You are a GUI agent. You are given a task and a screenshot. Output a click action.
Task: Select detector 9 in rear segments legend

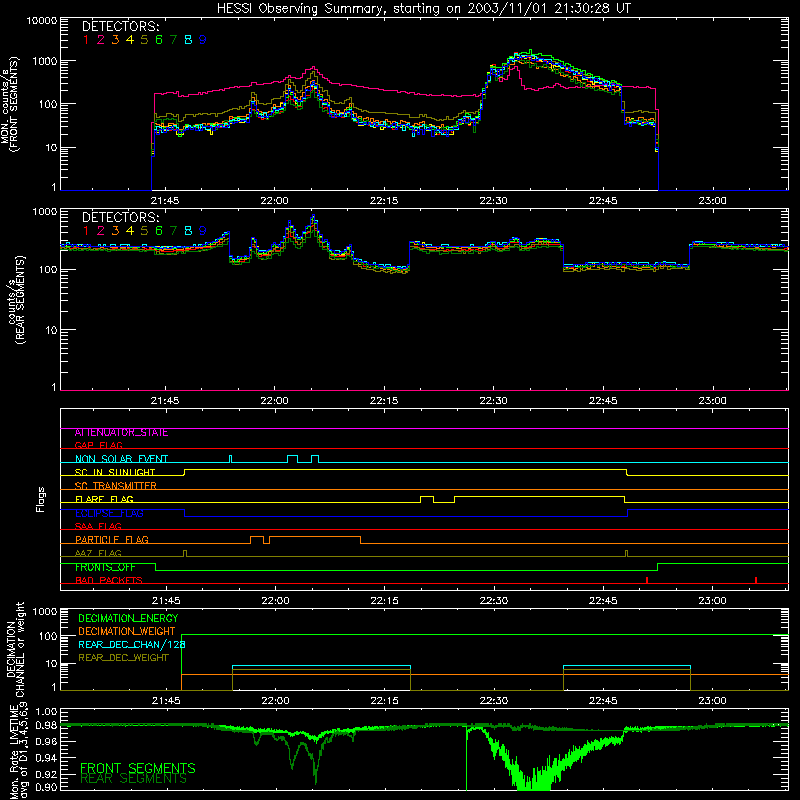pyautogui.click(x=203, y=231)
